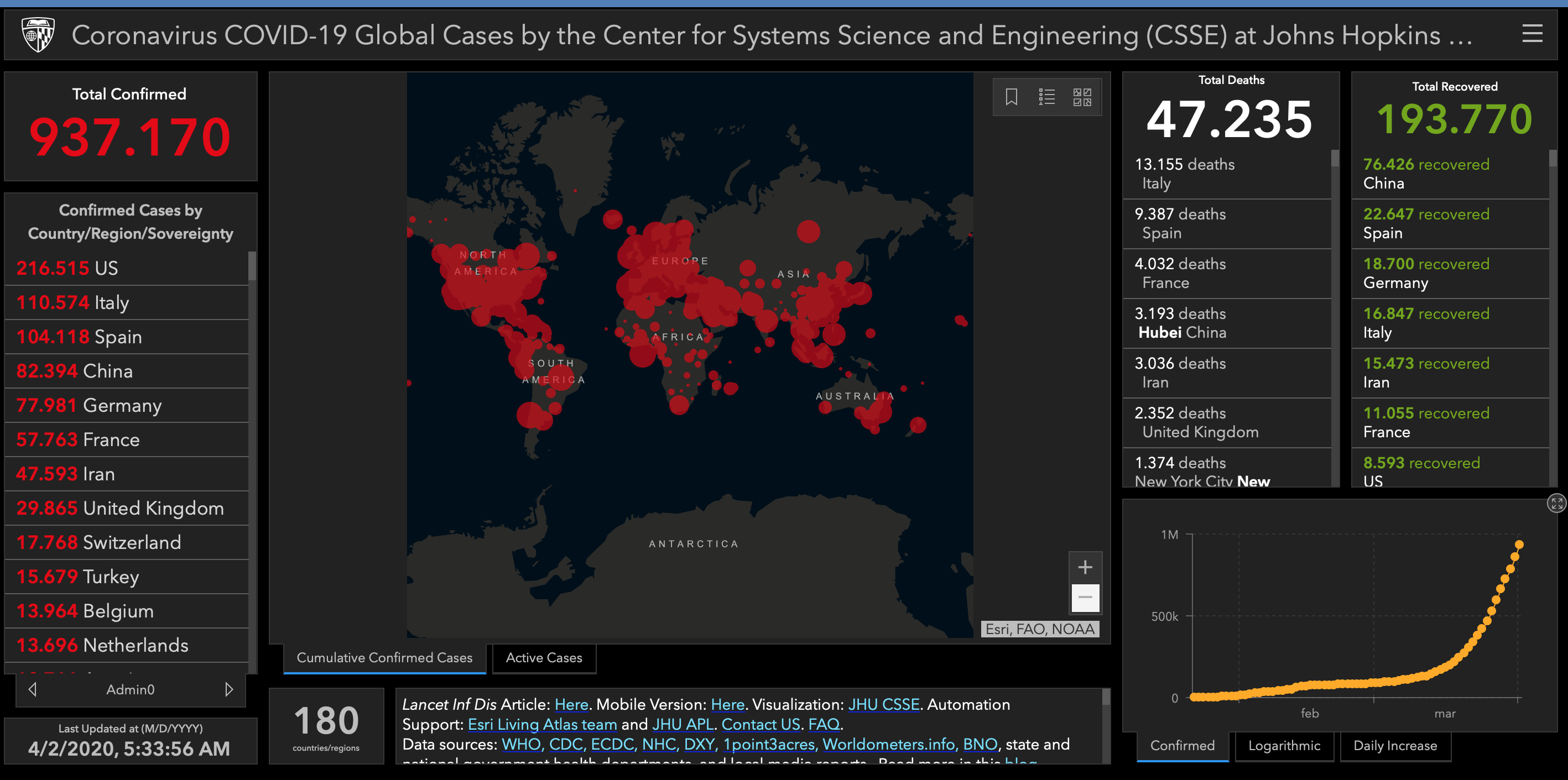1568x780 pixels.
Task: Open the ECDC data source link
Action: tap(612, 744)
